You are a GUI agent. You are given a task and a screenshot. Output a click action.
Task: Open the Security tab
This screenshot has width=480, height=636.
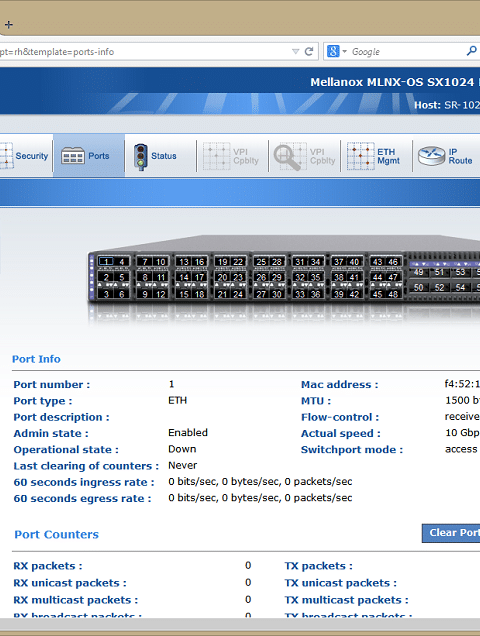point(25,156)
